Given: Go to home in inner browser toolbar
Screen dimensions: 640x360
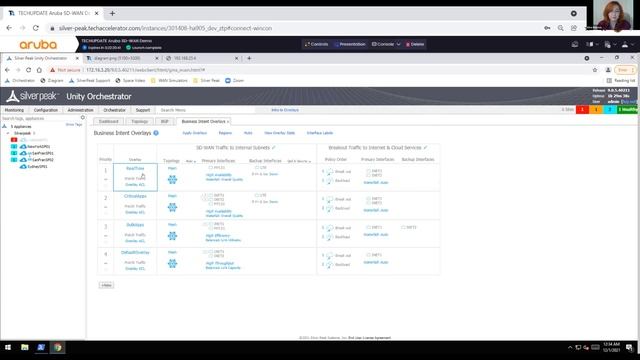Looking at the screenshot, I should (x=39, y=70).
